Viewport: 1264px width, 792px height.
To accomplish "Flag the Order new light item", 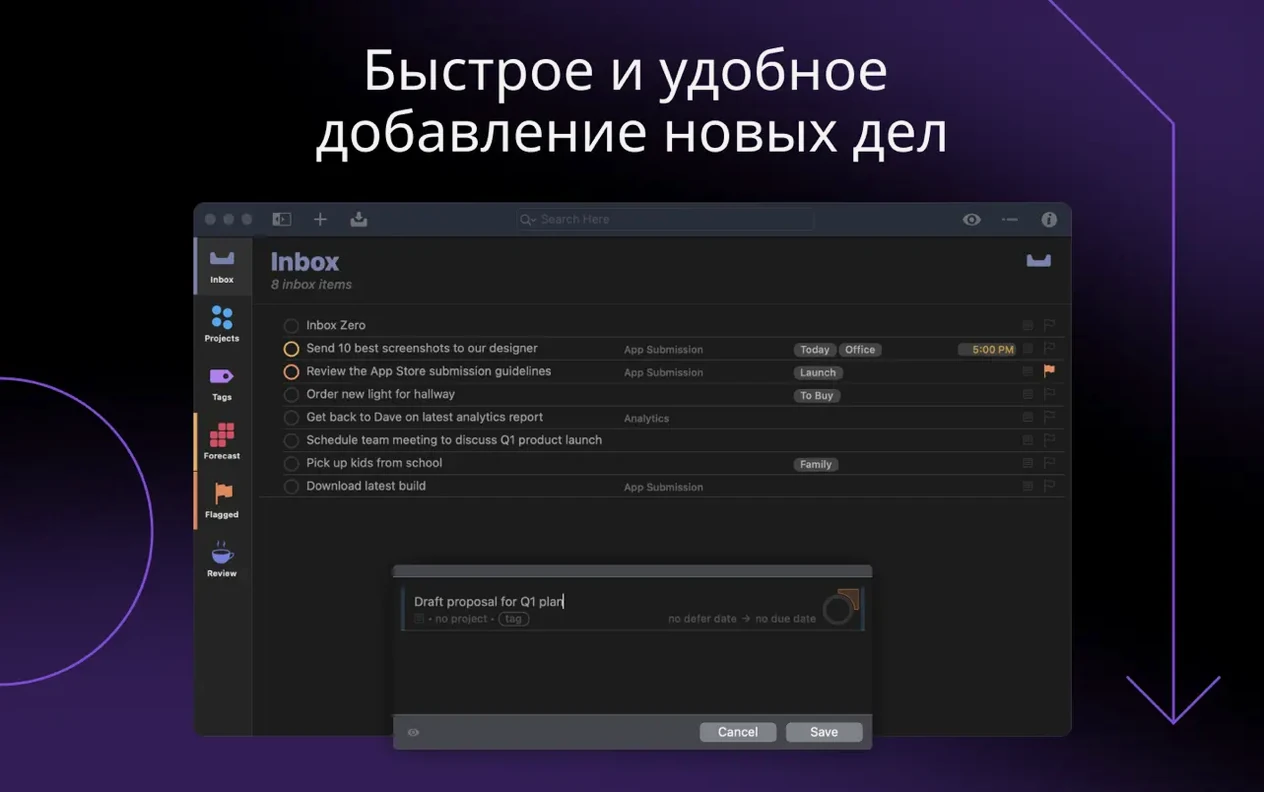I will [1049, 394].
